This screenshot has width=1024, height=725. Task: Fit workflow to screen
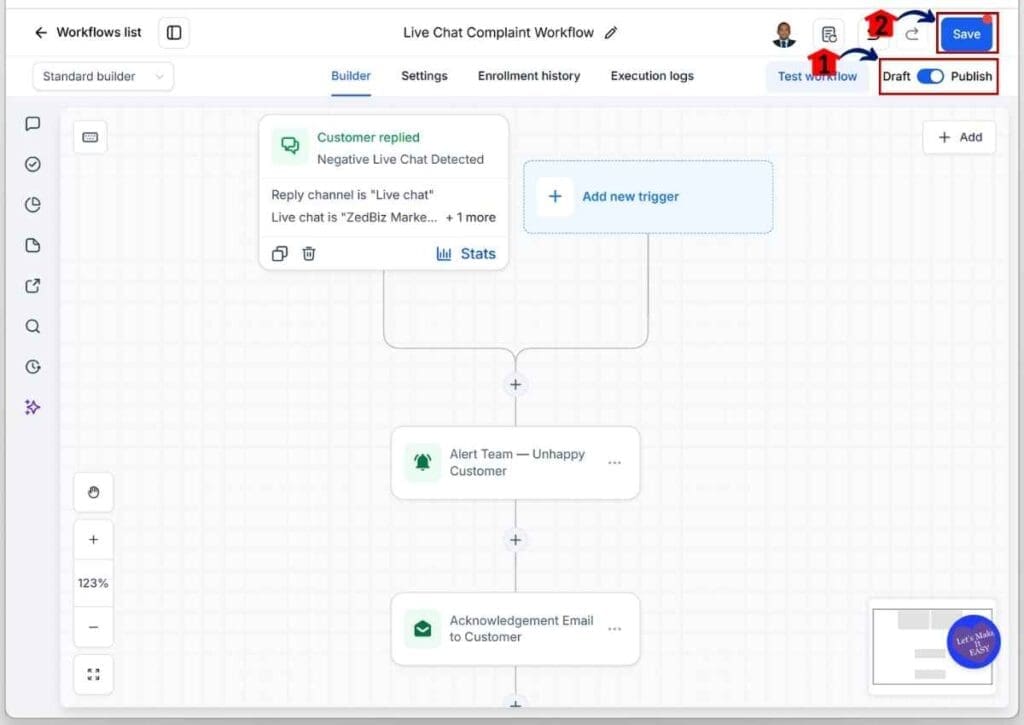click(x=93, y=674)
